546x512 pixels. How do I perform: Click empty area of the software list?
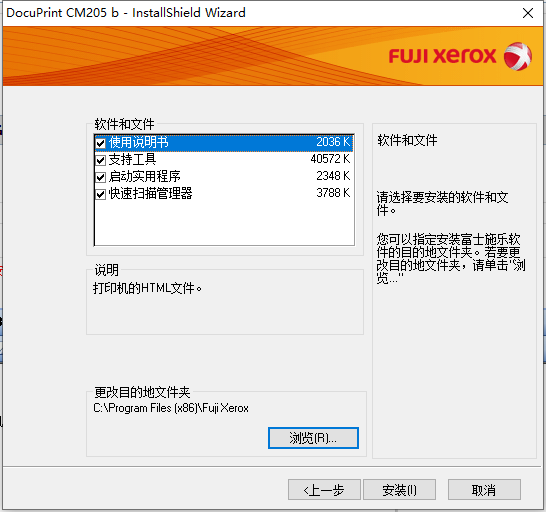click(224, 224)
